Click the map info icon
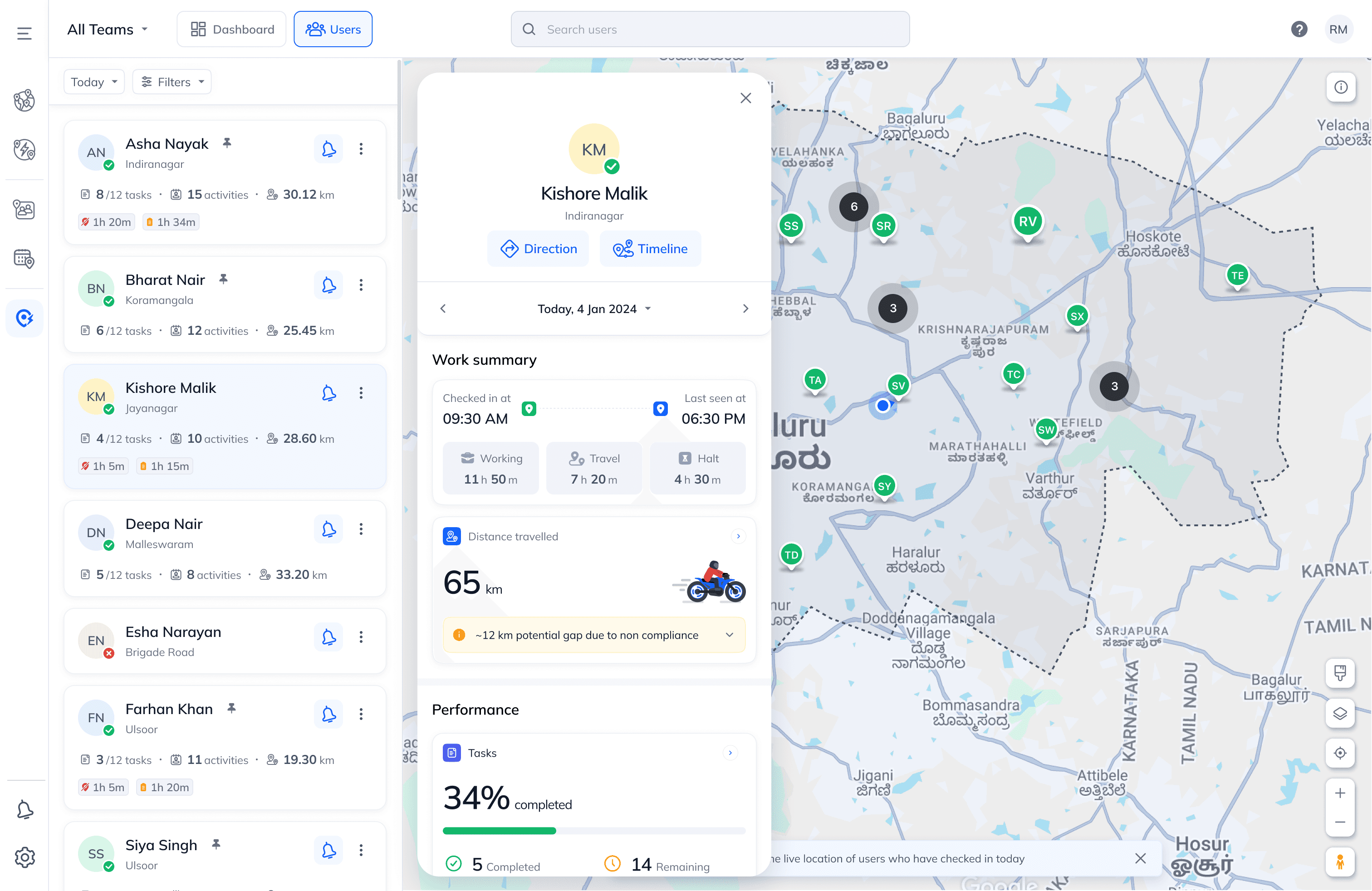Viewport: 1372px width, 891px height. [1341, 87]
